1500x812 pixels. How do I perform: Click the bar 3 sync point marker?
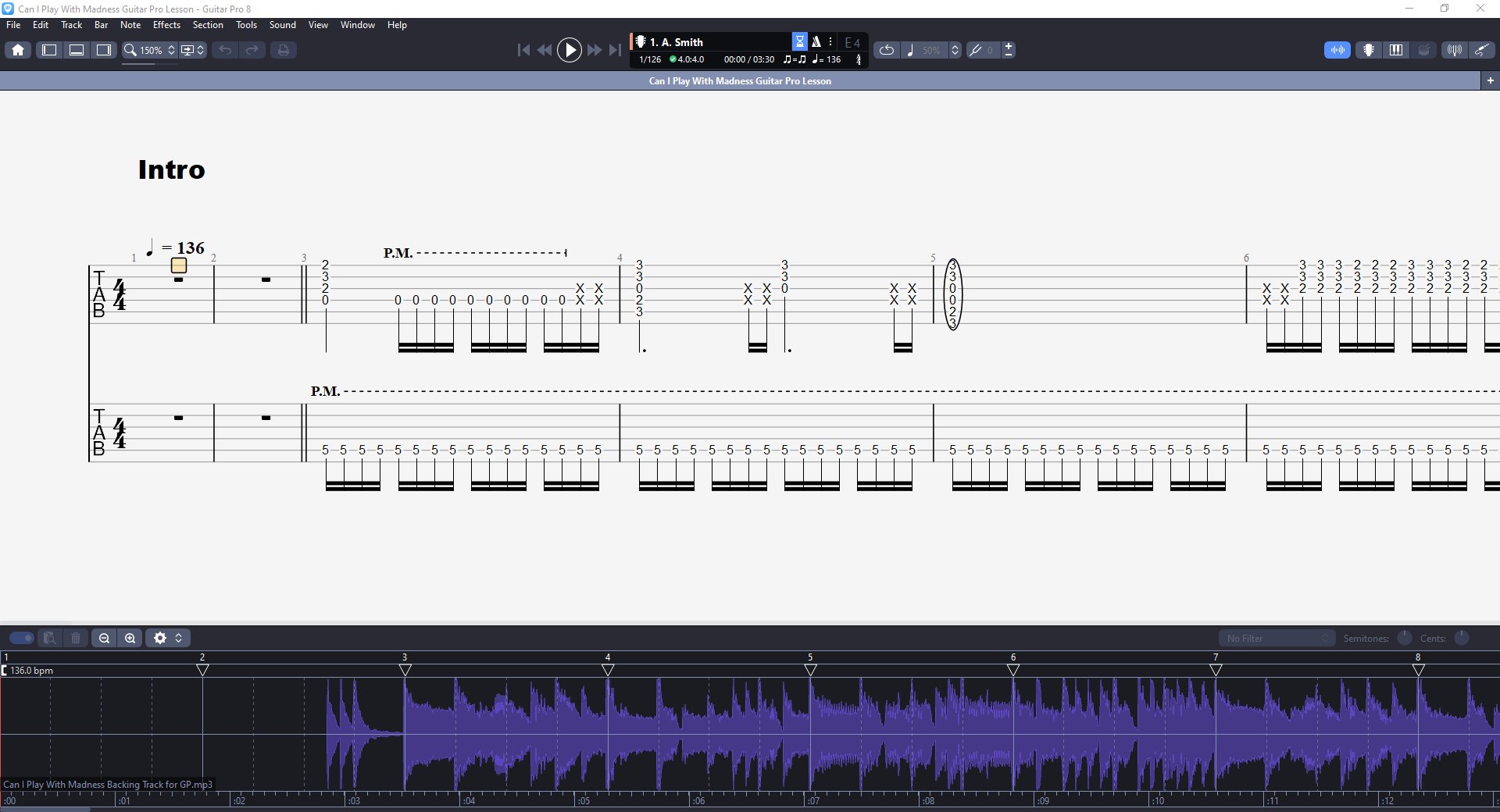coord(405,670)
